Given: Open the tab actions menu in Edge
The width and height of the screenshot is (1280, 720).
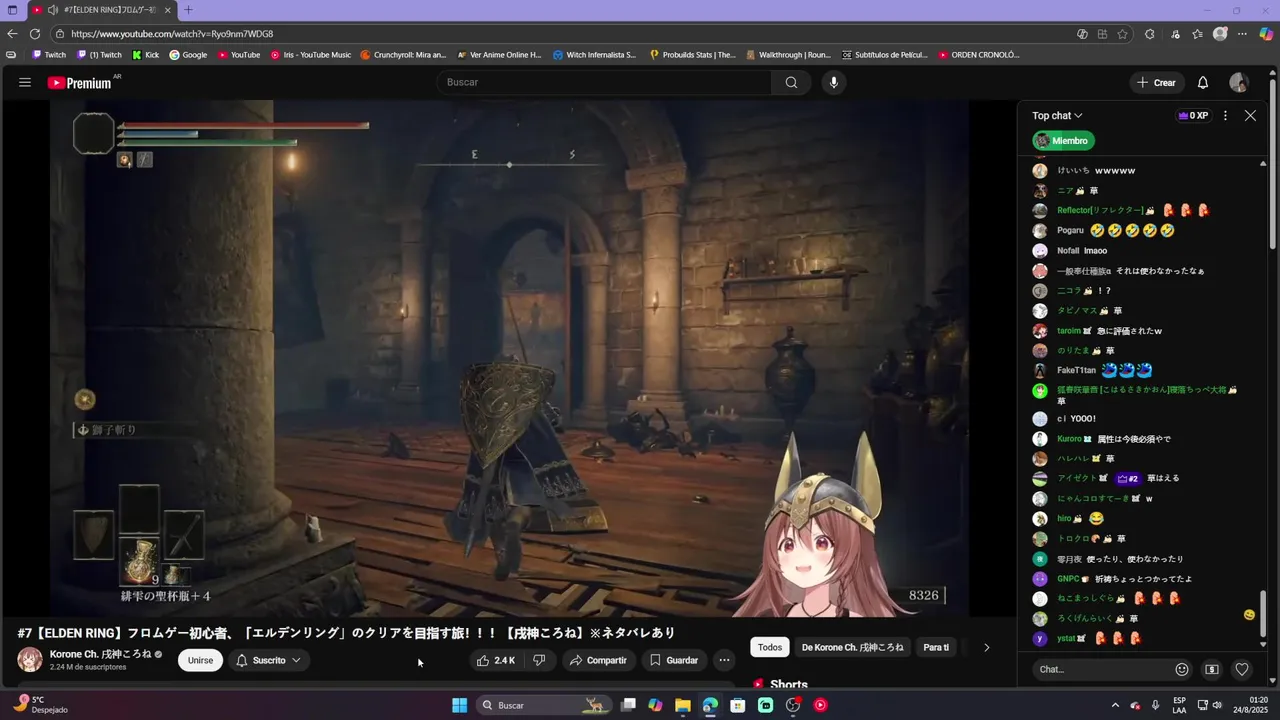Looking at the screenshot, I should coord(12,9).
